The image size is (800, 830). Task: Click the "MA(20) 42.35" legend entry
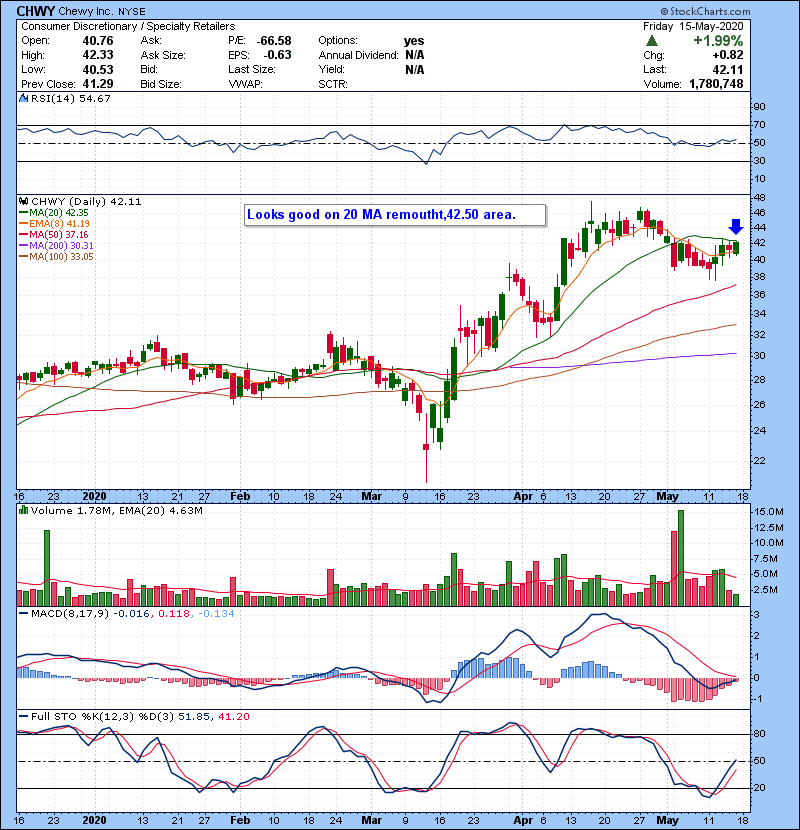(53, 213)
